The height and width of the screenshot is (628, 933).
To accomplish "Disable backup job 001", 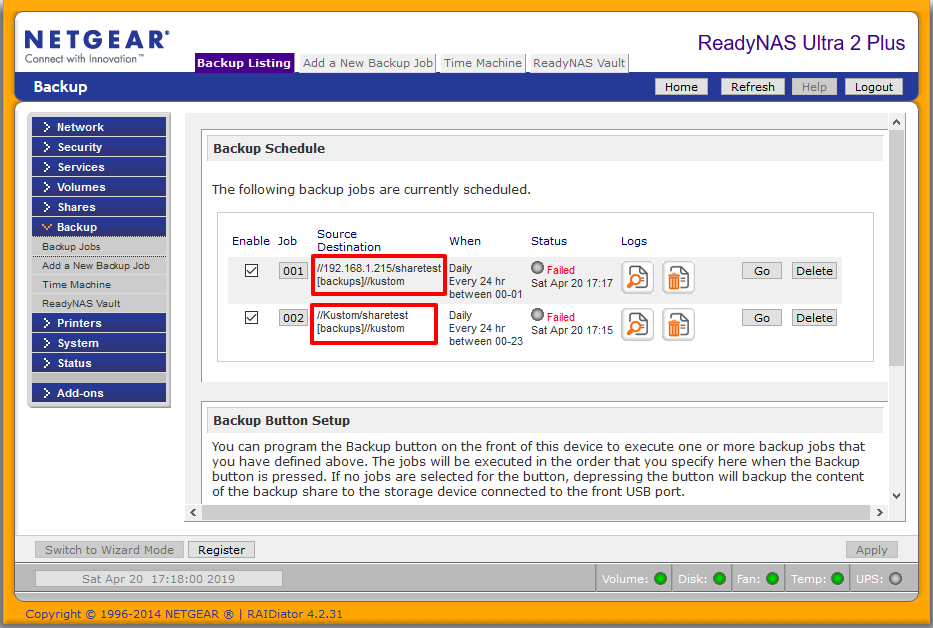I will [251, 270].
